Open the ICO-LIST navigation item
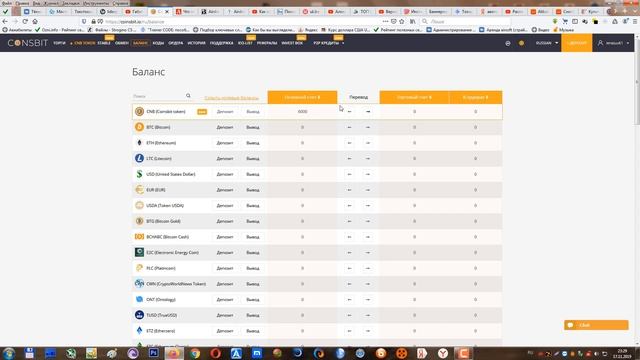 click(245, 43)
